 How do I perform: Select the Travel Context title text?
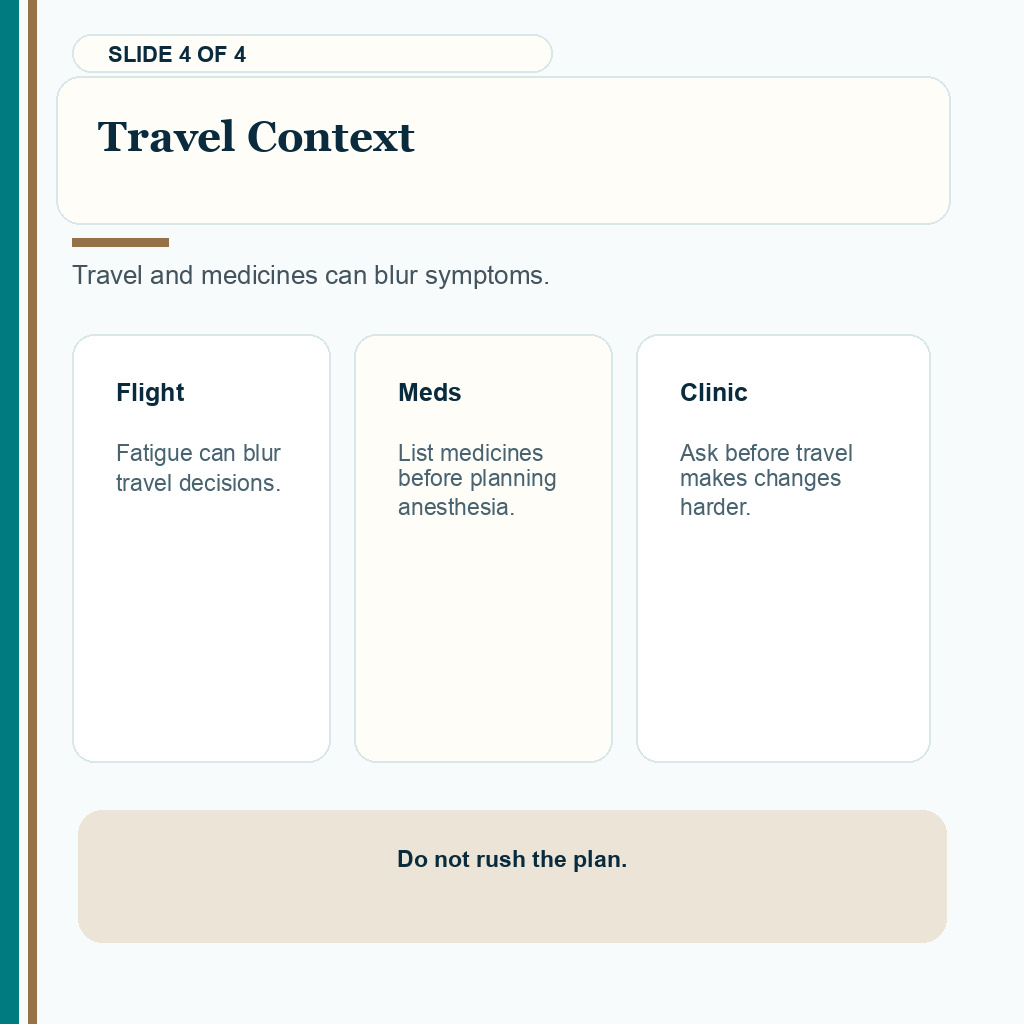(x=256, y=137)
